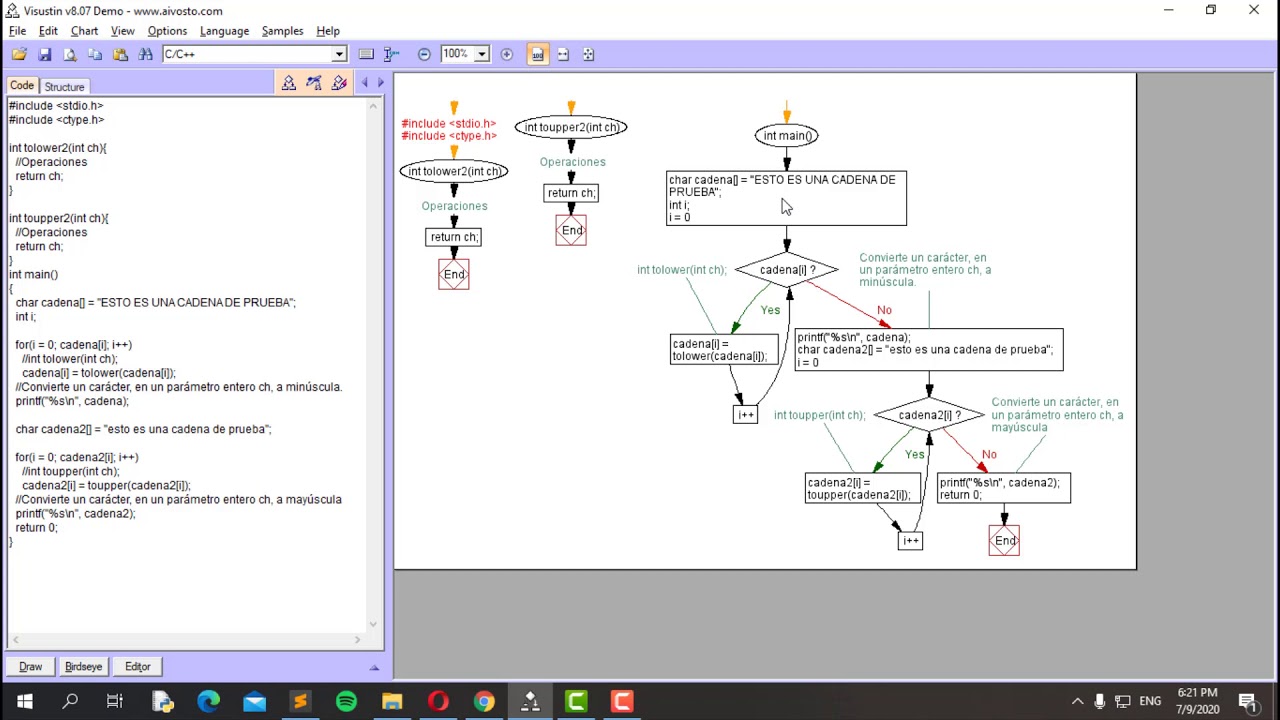
Task: Select the 'int toupper2(int ch)' flowchart oval
Action: (x=571, y=127)
